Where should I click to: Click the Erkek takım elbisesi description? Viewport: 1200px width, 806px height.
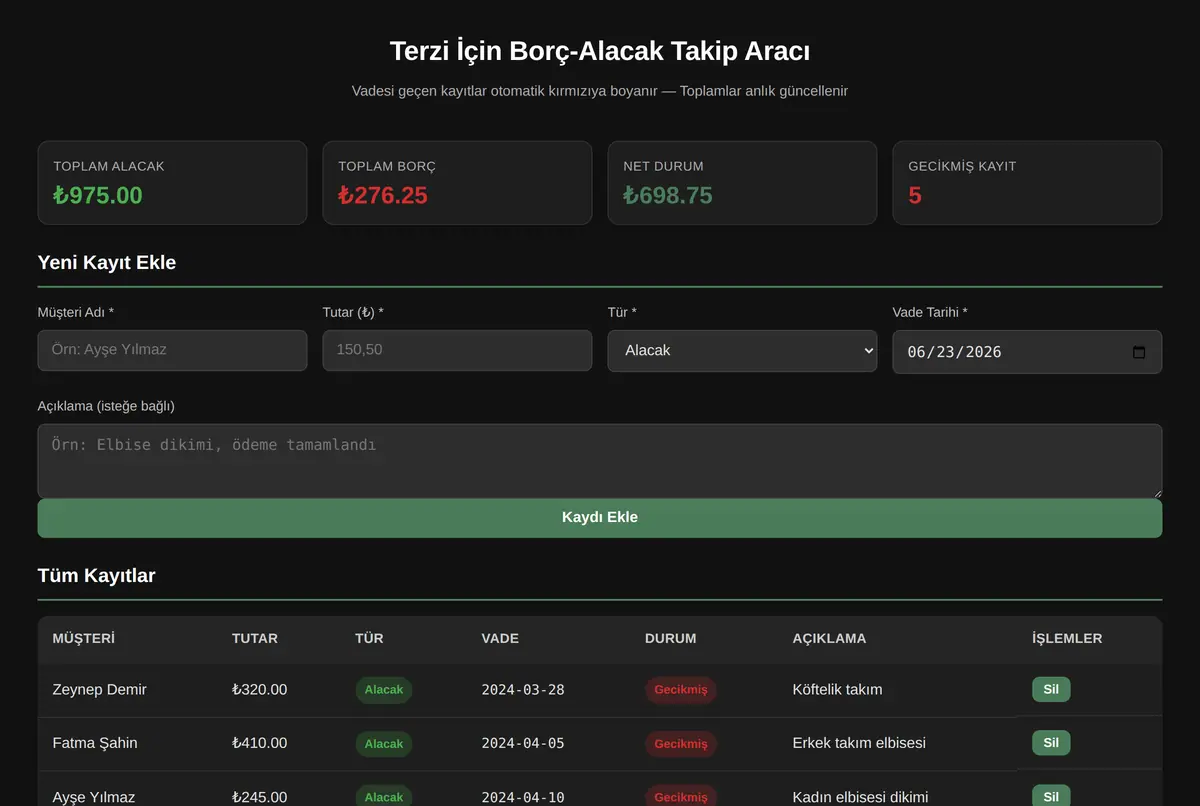(x=859, y=743)
